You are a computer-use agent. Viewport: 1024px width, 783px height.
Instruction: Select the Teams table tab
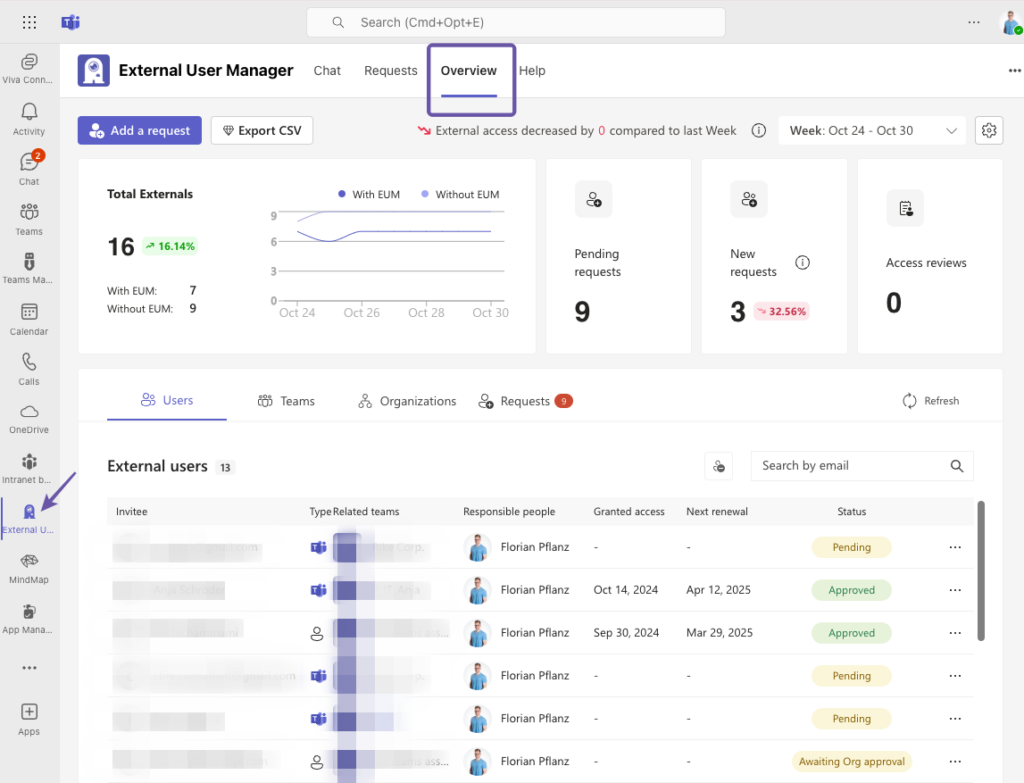286,401
